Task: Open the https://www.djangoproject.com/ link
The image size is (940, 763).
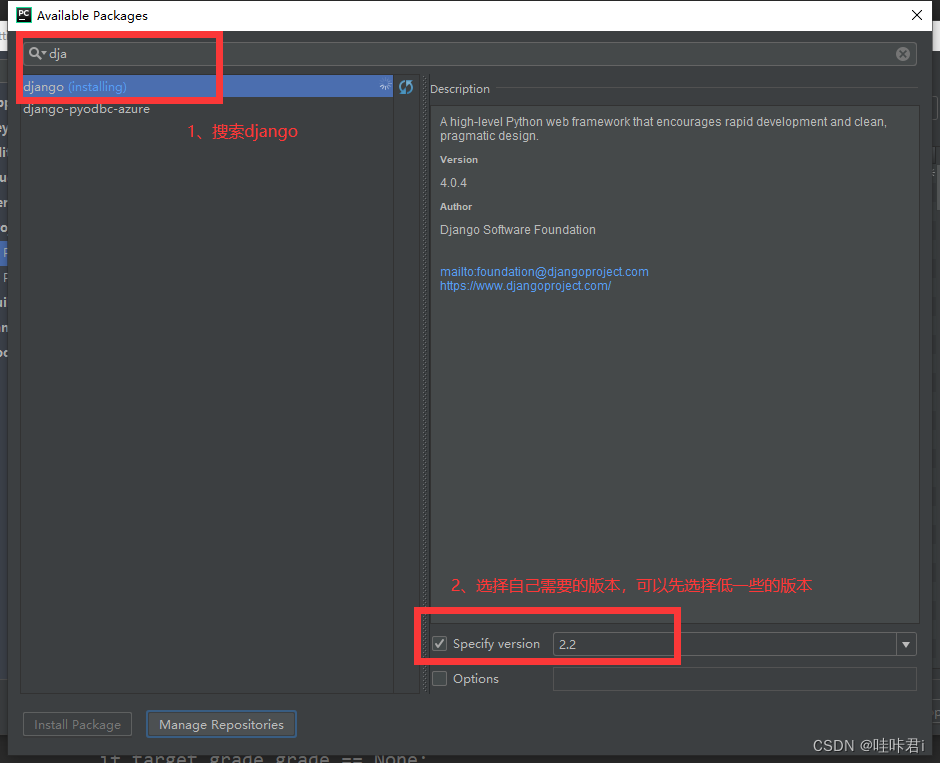Action: pyautogui.click(x=526, y=286)
